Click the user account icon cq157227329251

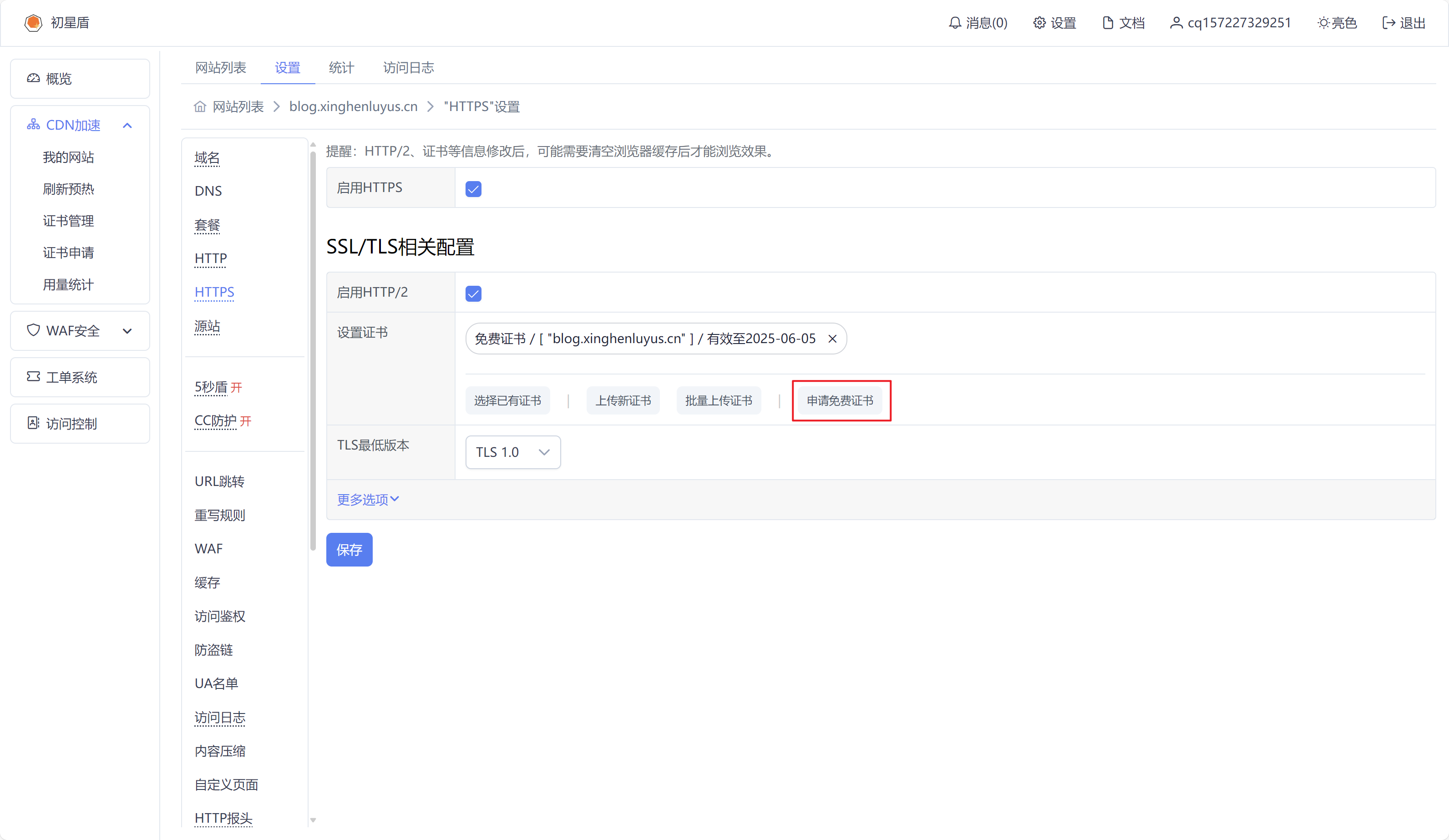(x=1176, y=23)
